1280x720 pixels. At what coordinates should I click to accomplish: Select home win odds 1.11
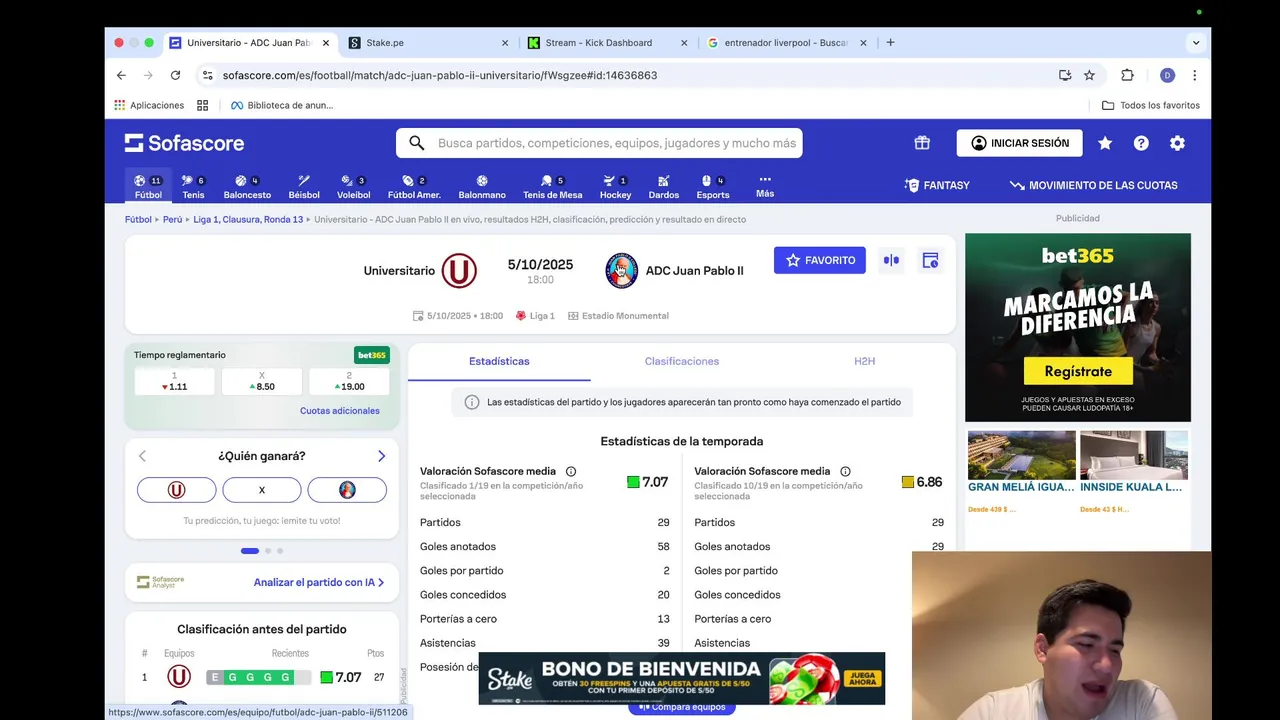coord(175,381)
